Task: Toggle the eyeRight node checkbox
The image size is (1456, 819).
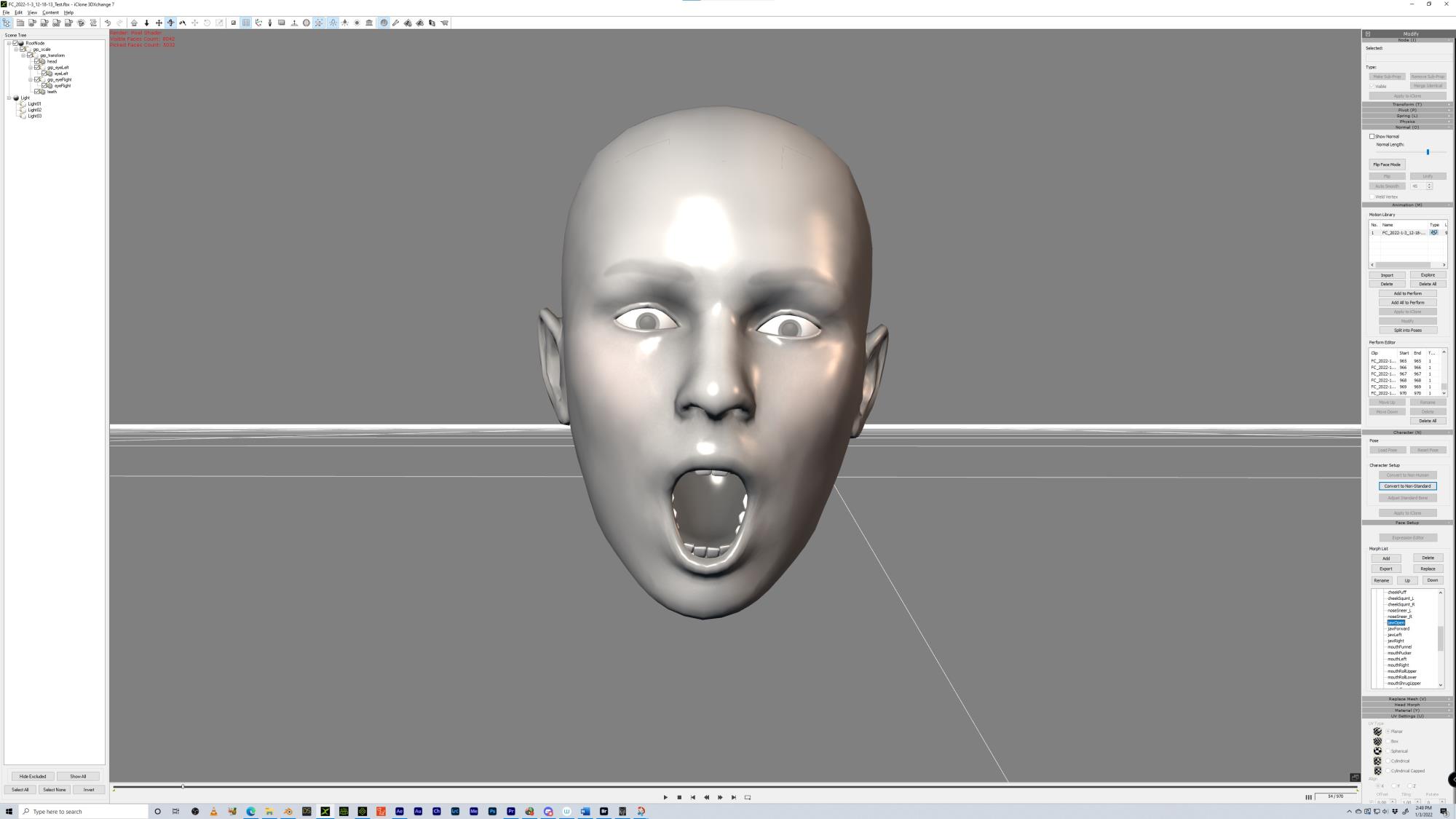Action: 44,86
